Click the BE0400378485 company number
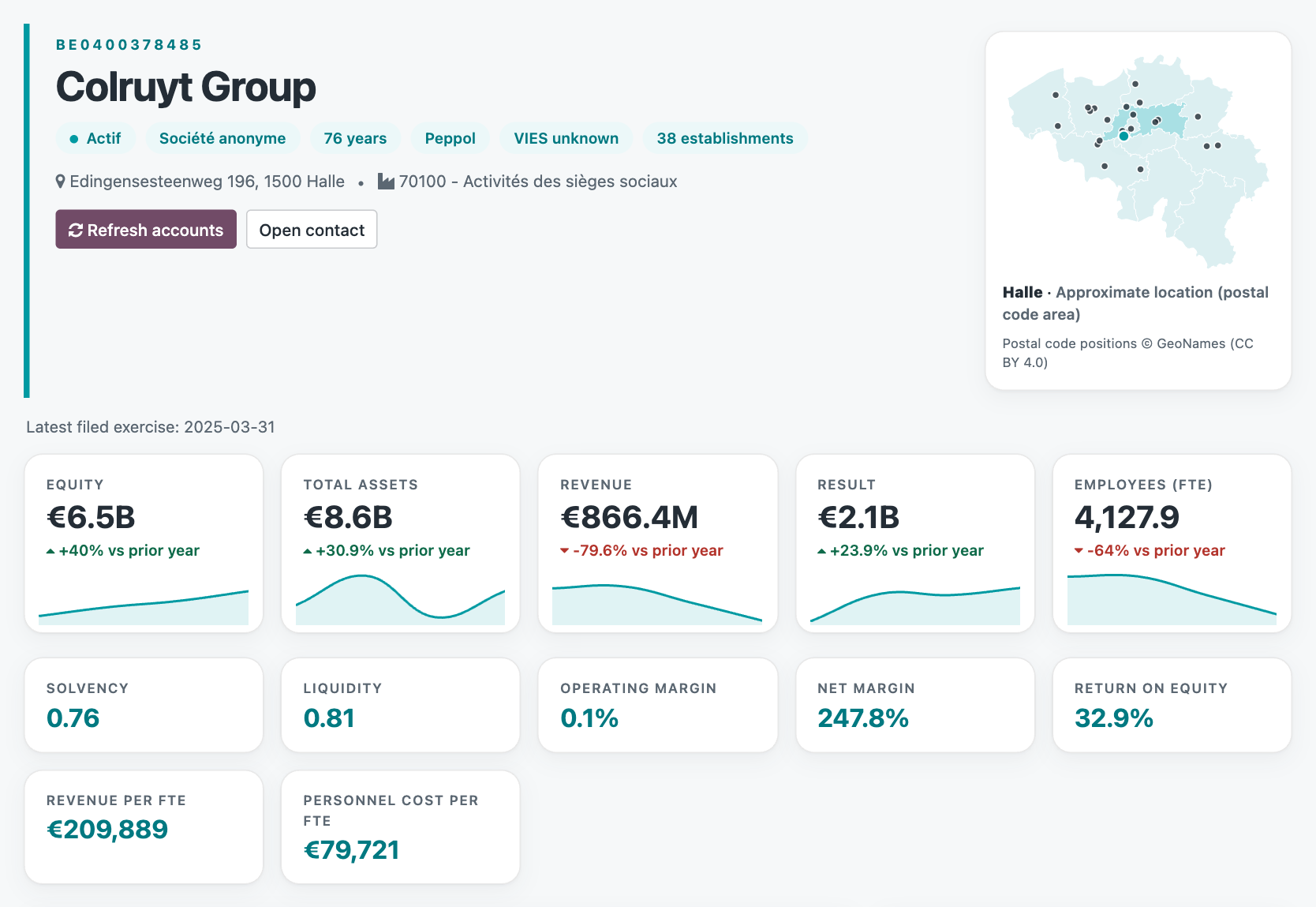 pos(129,44)
